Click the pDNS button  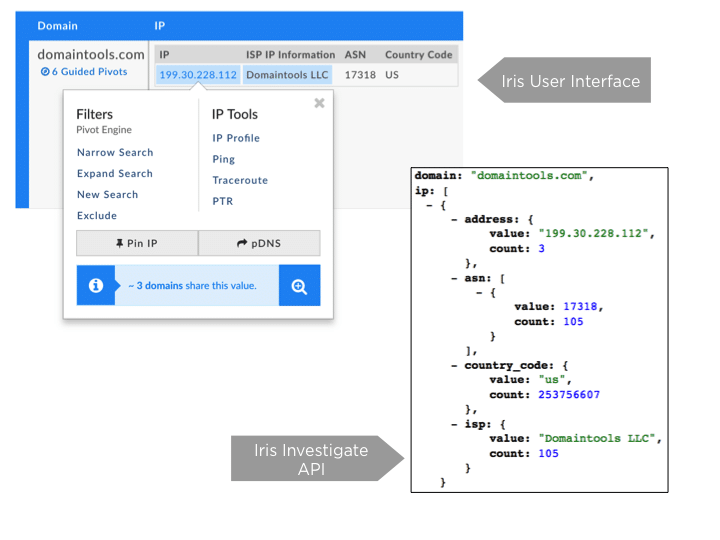259,243
